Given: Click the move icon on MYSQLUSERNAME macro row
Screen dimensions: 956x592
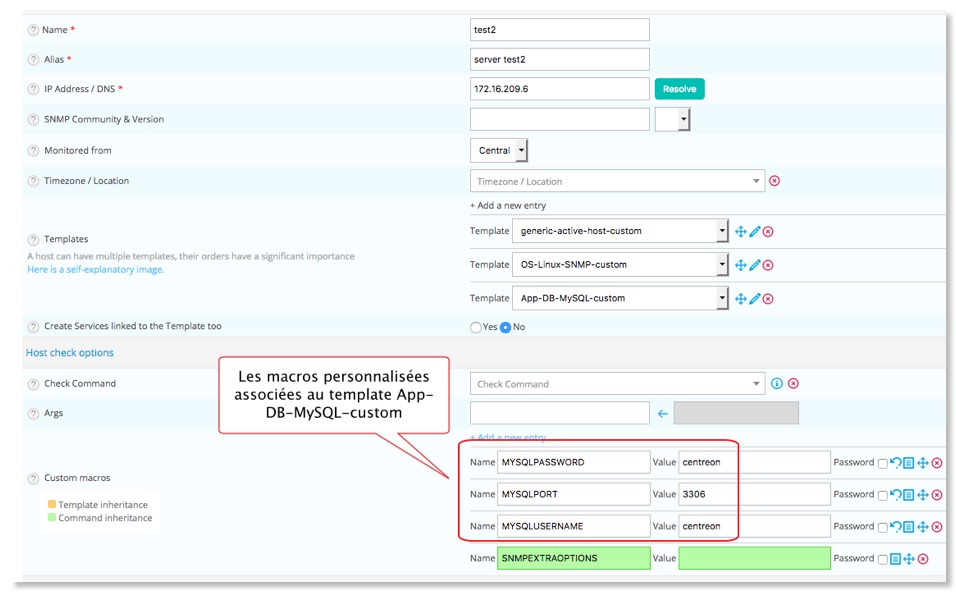Looking at the screenshot, I should point(923,526).
